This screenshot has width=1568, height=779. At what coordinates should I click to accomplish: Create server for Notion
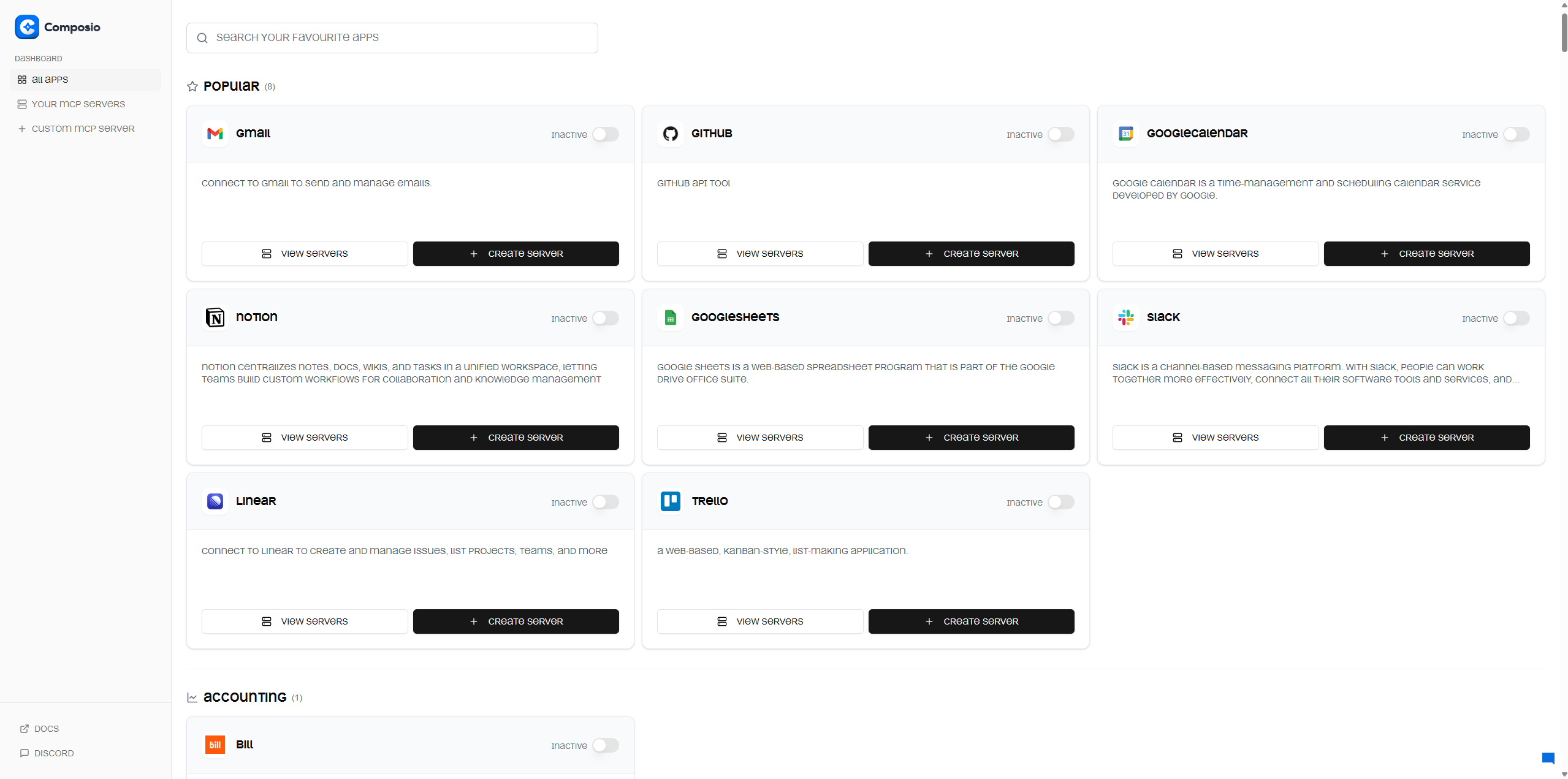(516, 438)
